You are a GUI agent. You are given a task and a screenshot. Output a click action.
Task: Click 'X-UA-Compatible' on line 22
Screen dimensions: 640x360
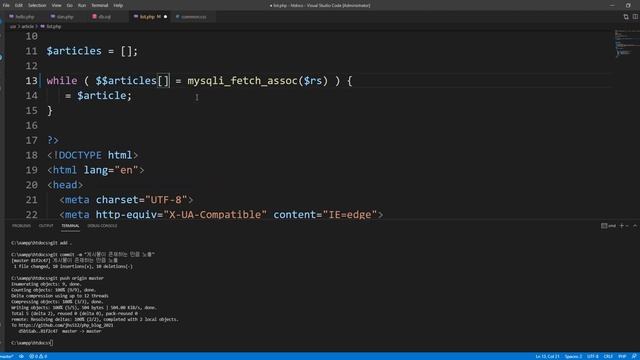[215, 215]
